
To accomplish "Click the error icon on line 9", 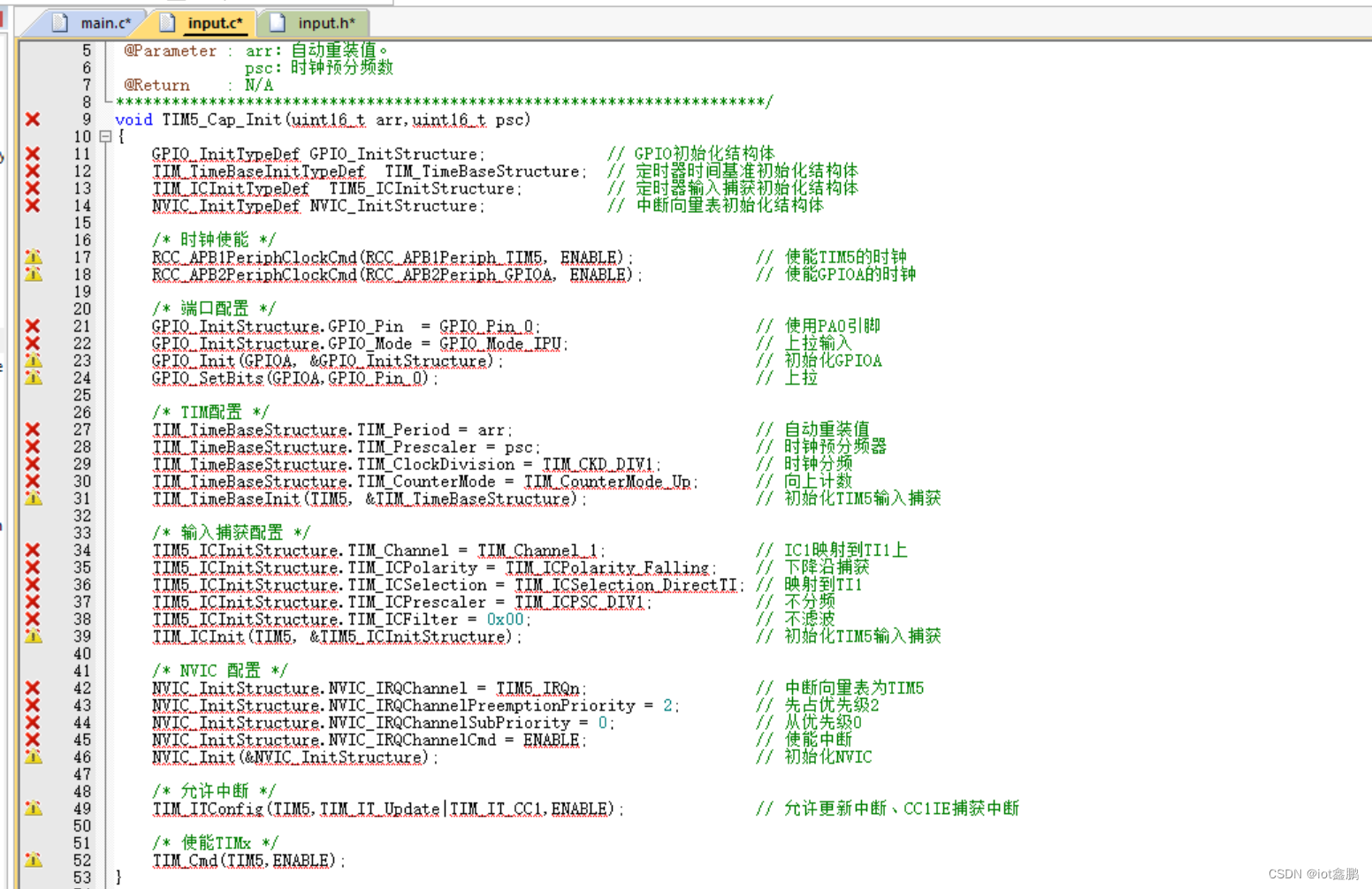I will click(x=33, y=119).
